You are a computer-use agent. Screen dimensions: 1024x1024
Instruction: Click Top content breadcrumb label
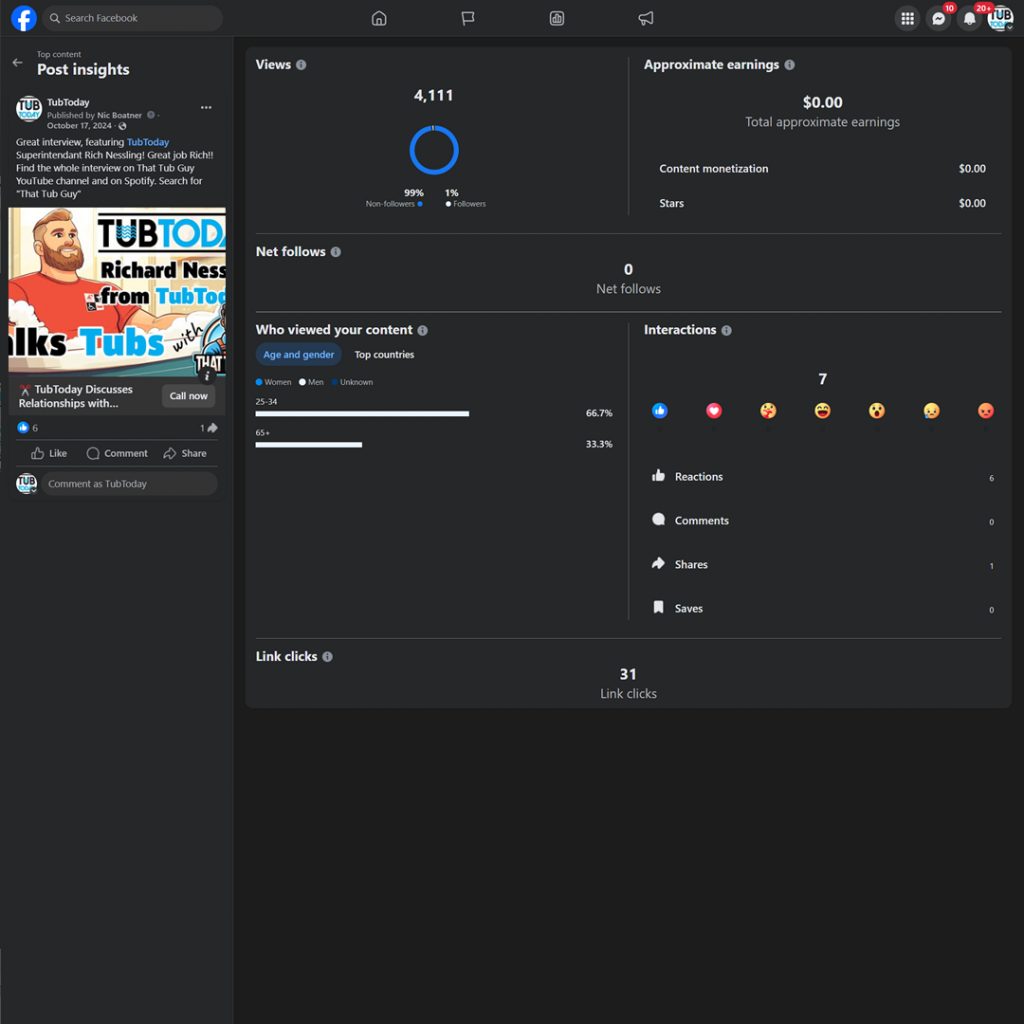tap(59, 54)
